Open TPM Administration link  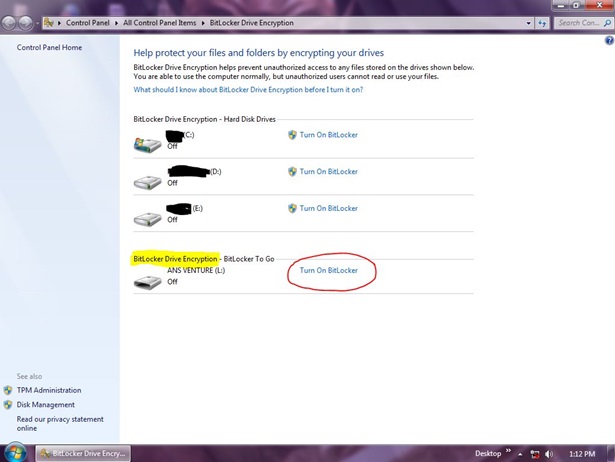pos(49,390)
